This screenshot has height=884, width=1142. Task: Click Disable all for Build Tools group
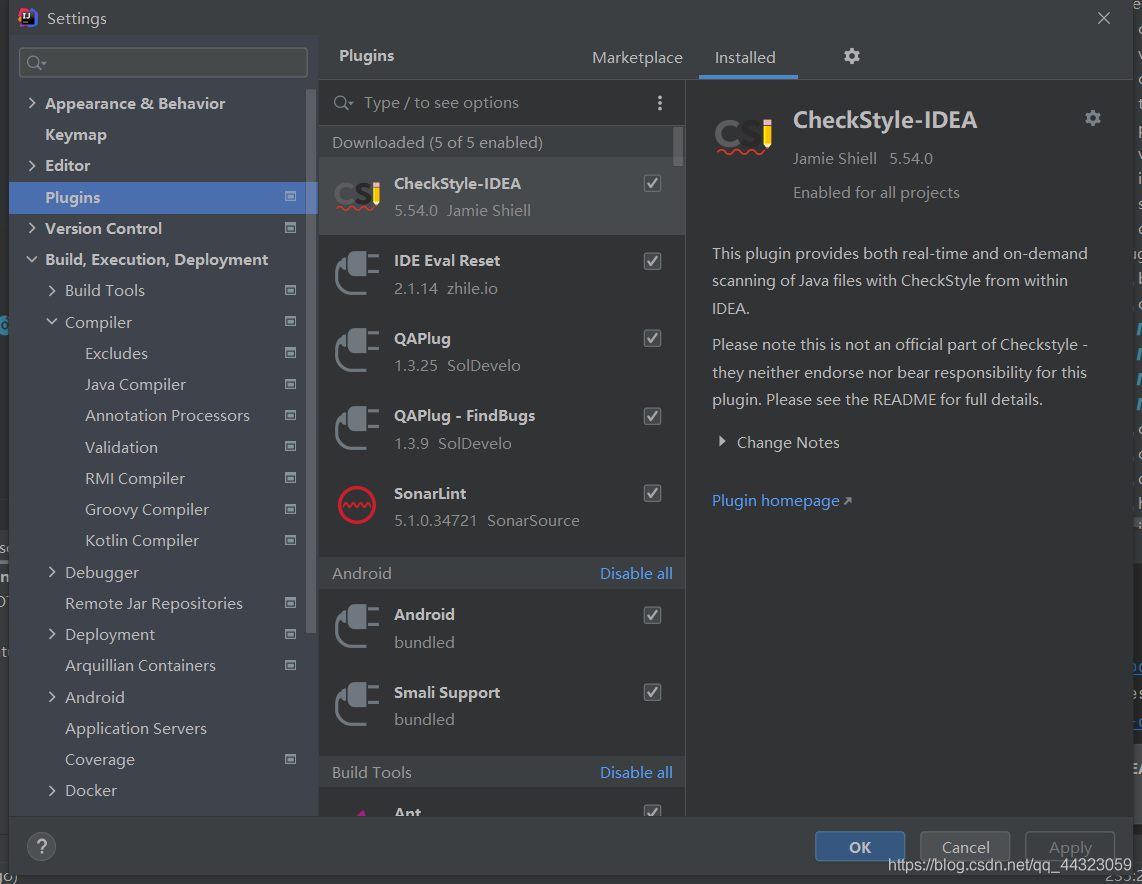coord(636,773)
